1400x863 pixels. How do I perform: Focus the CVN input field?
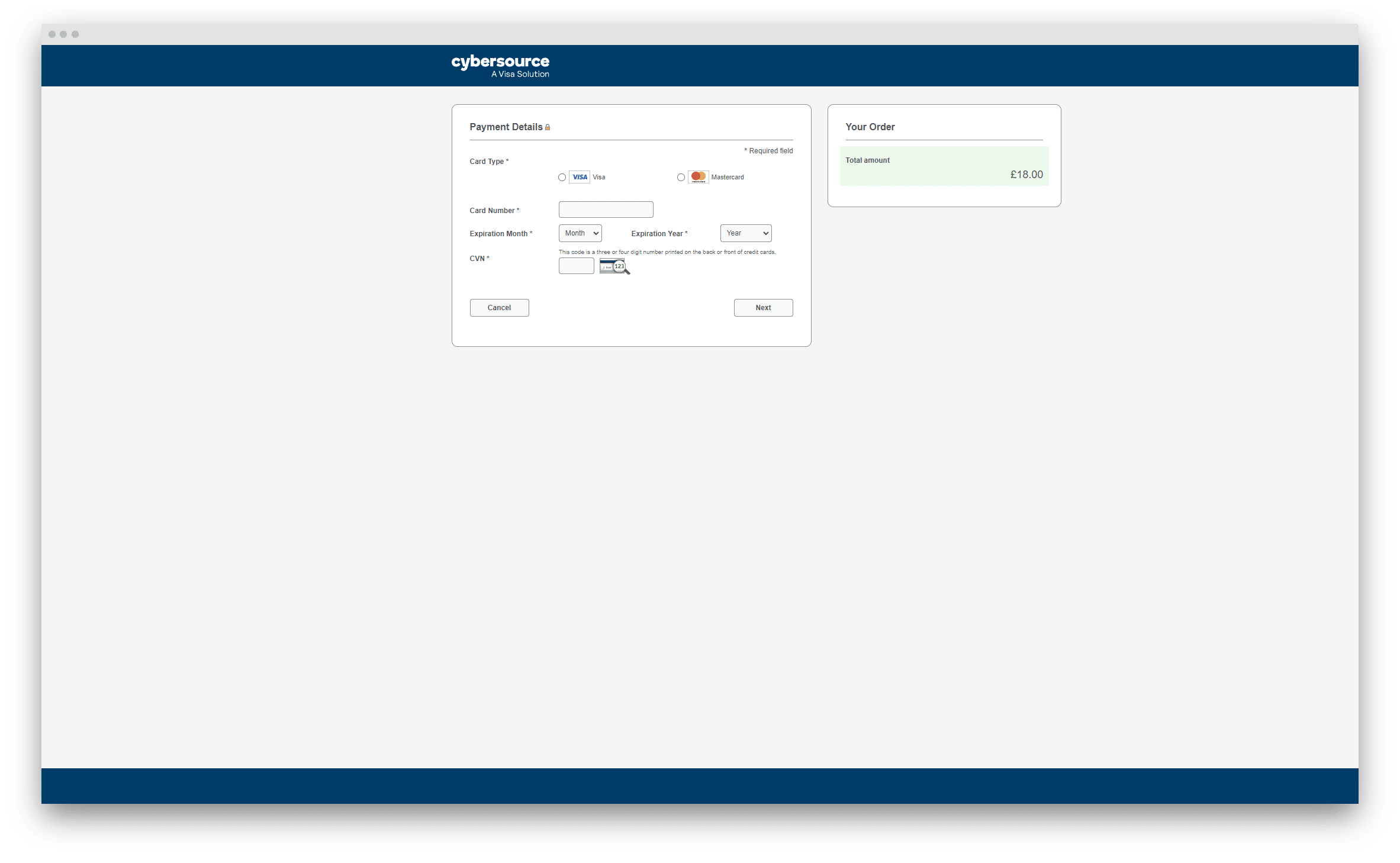(x=576, y=266)
